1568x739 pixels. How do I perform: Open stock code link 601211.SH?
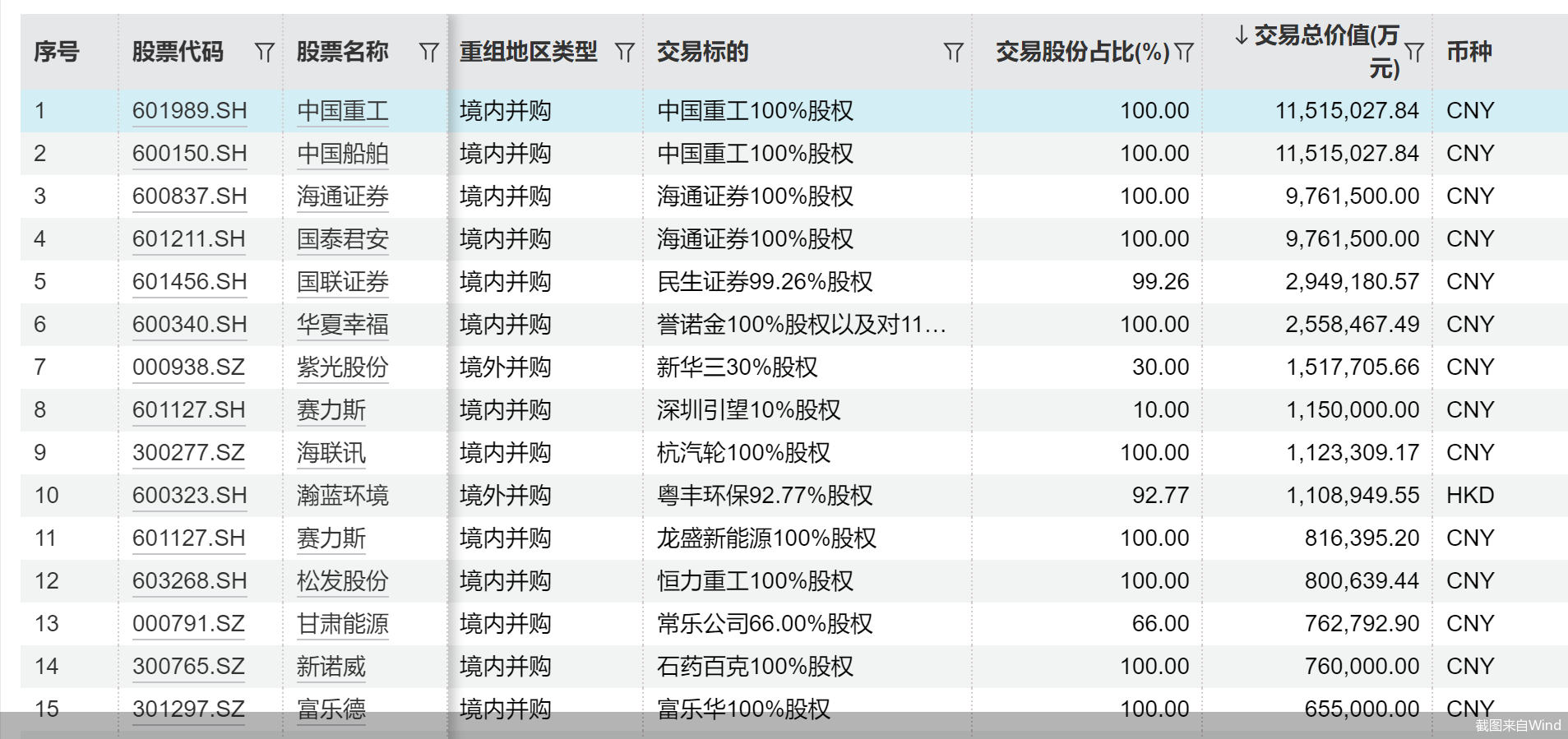(189, 239)
